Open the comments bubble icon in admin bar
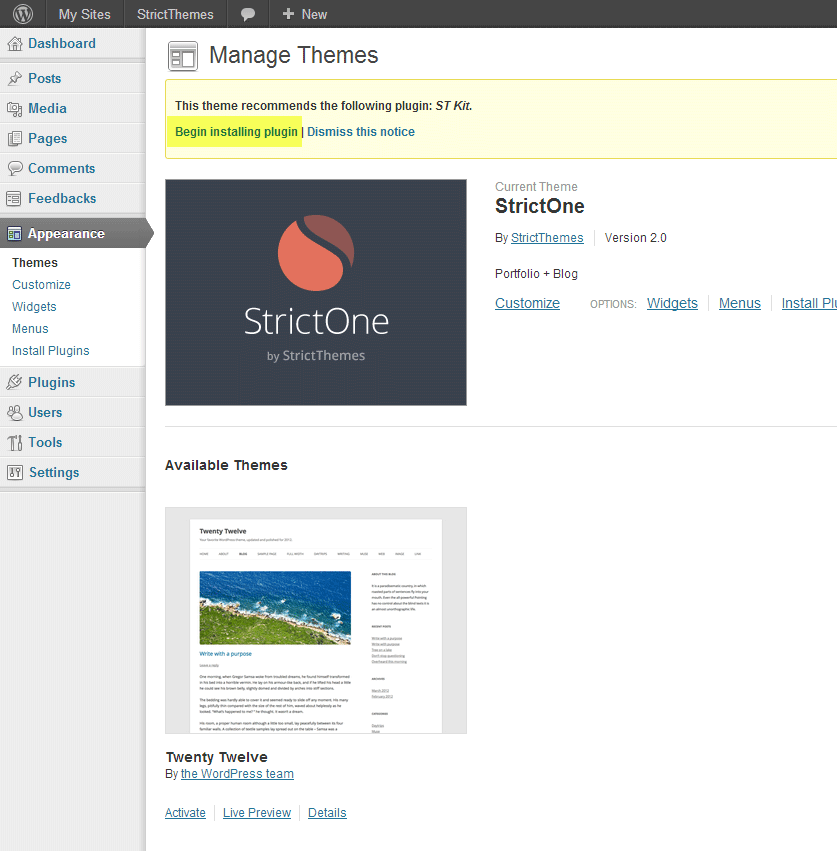 [248, 14]
